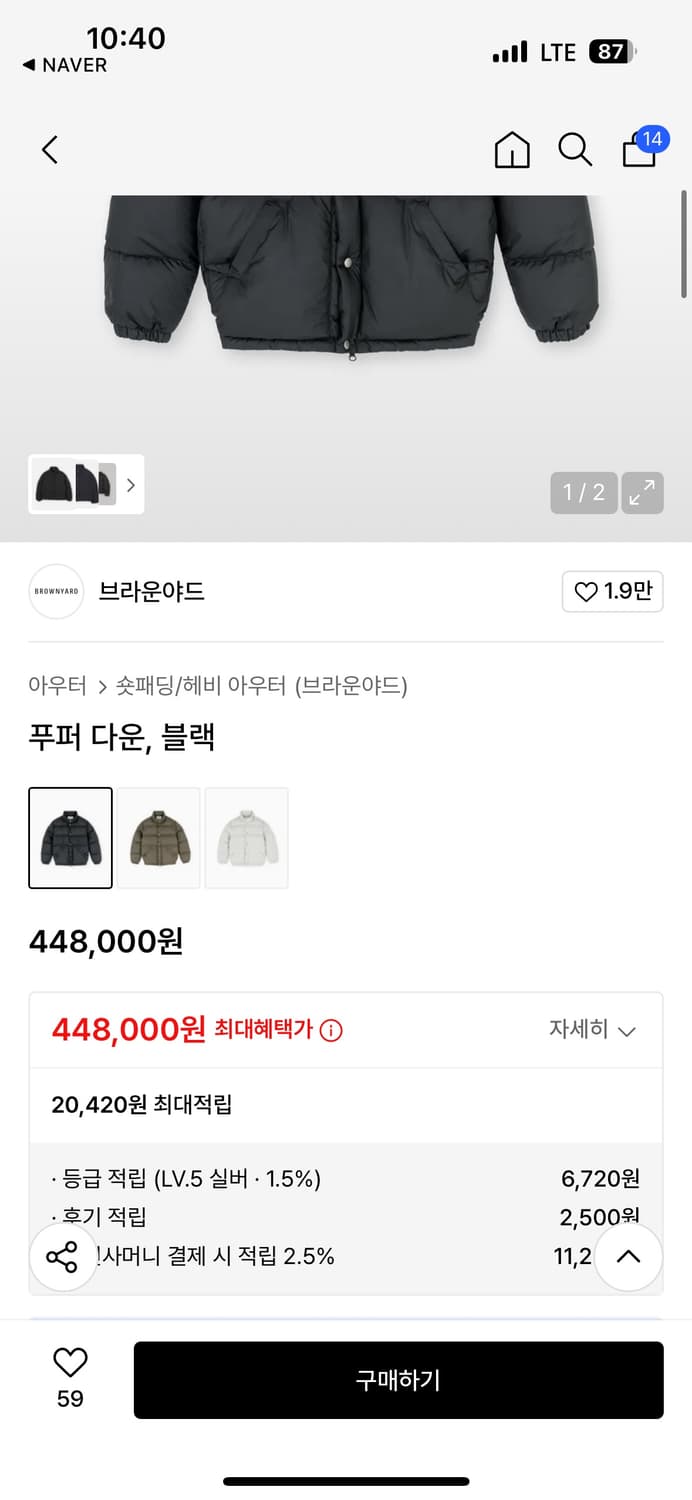692x1500 pixels.
Task: Tap the fullscreen expand icon on product image
Action: click(x=642, y=492)
